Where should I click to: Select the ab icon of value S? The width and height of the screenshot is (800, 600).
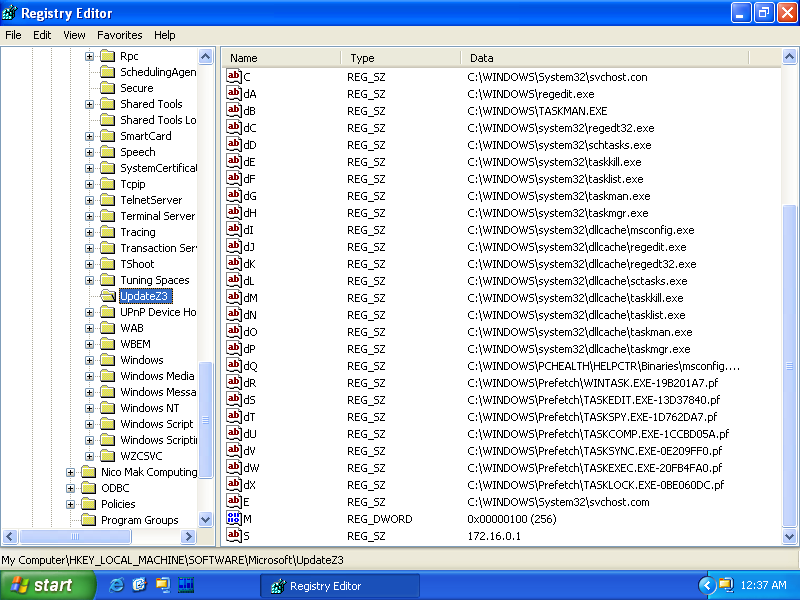[234, 535]
